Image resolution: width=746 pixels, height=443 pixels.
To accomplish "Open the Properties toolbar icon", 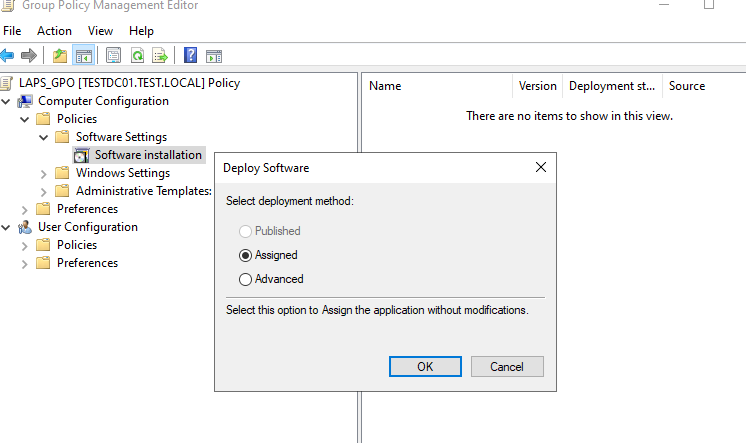I will pos(113,55).
